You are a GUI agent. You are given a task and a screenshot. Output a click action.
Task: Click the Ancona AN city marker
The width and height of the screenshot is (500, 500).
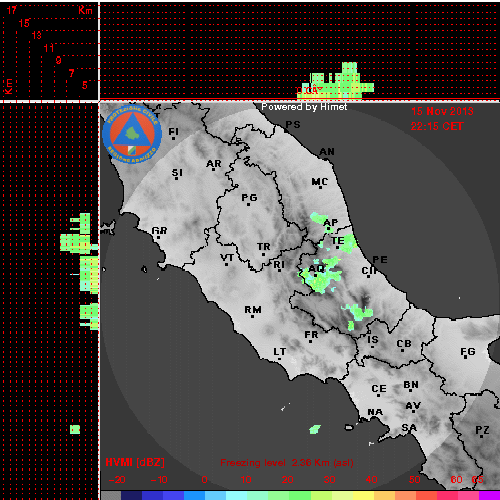click(327, 153)
